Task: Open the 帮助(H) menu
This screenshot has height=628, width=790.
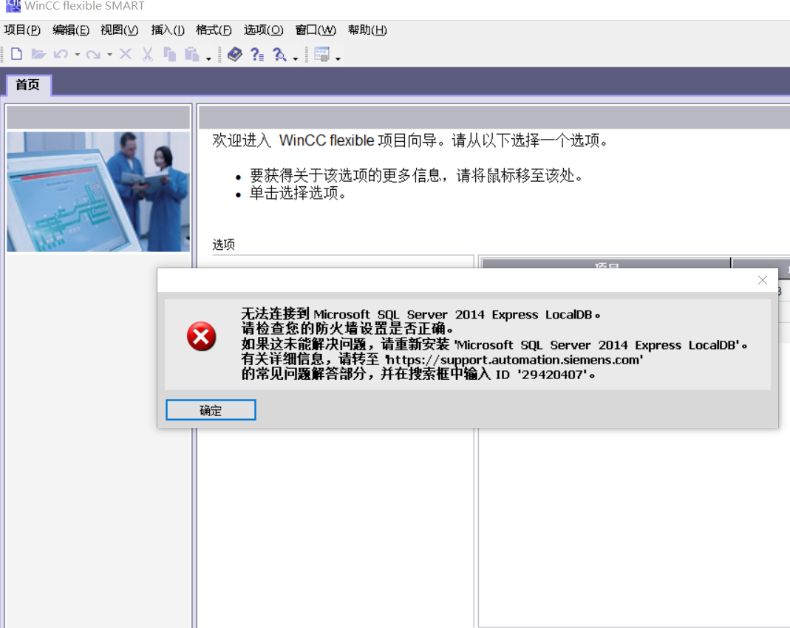Action: pos(367,30)
